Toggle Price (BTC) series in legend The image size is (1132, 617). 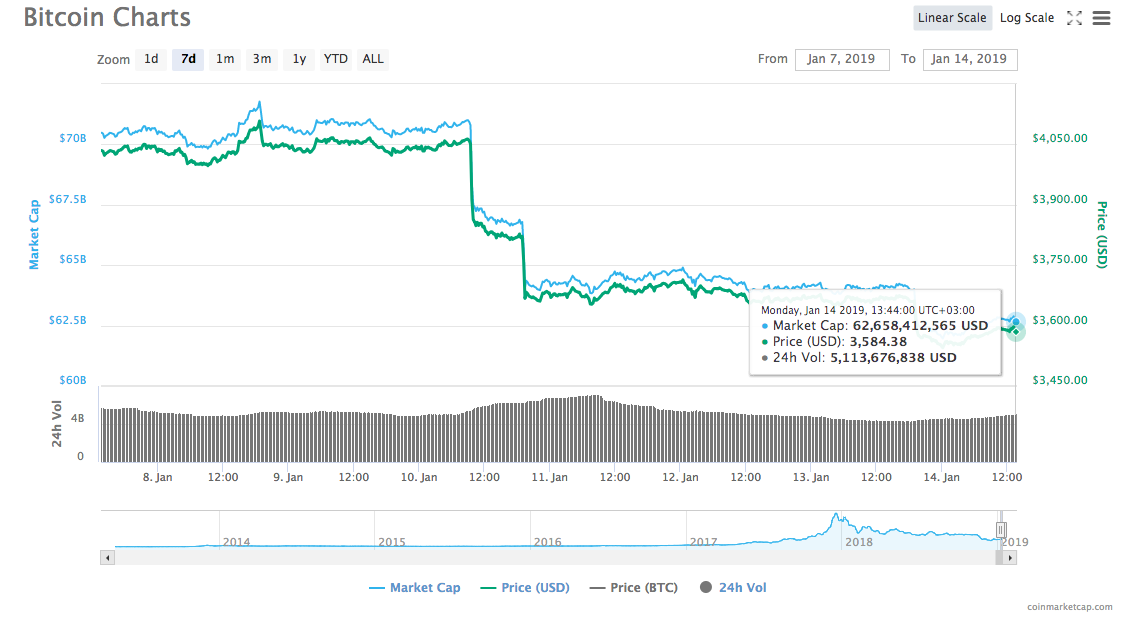click(x=633, y=587)
